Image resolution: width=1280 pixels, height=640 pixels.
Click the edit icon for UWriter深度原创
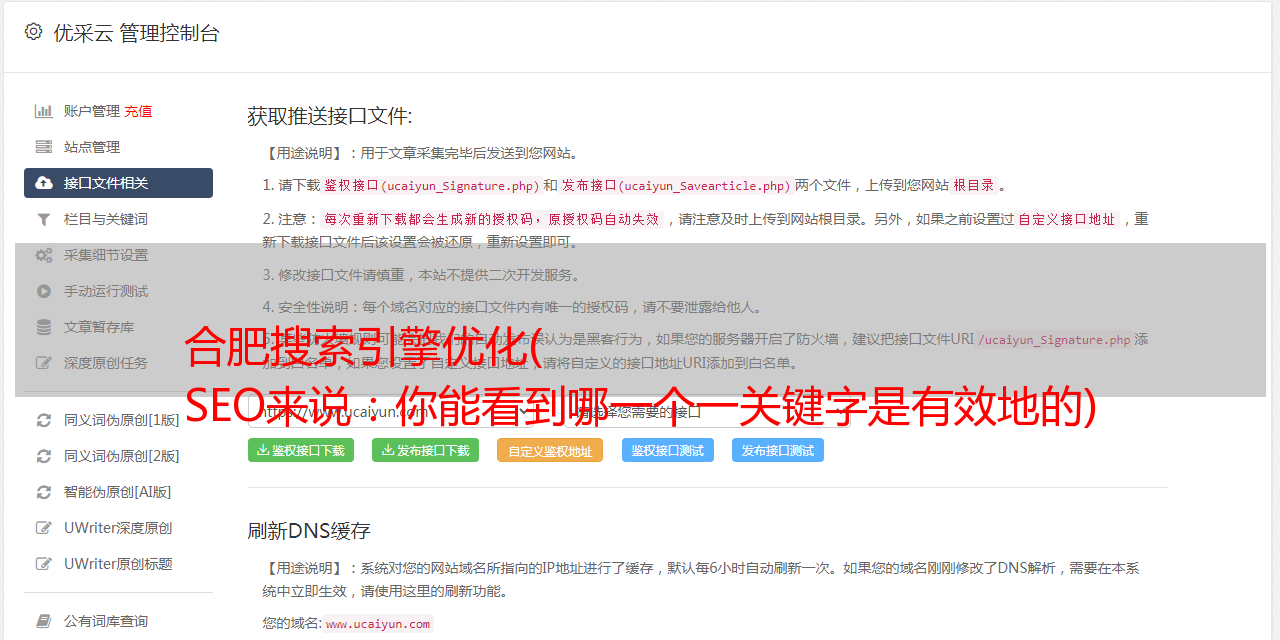[x=44, y=528]
